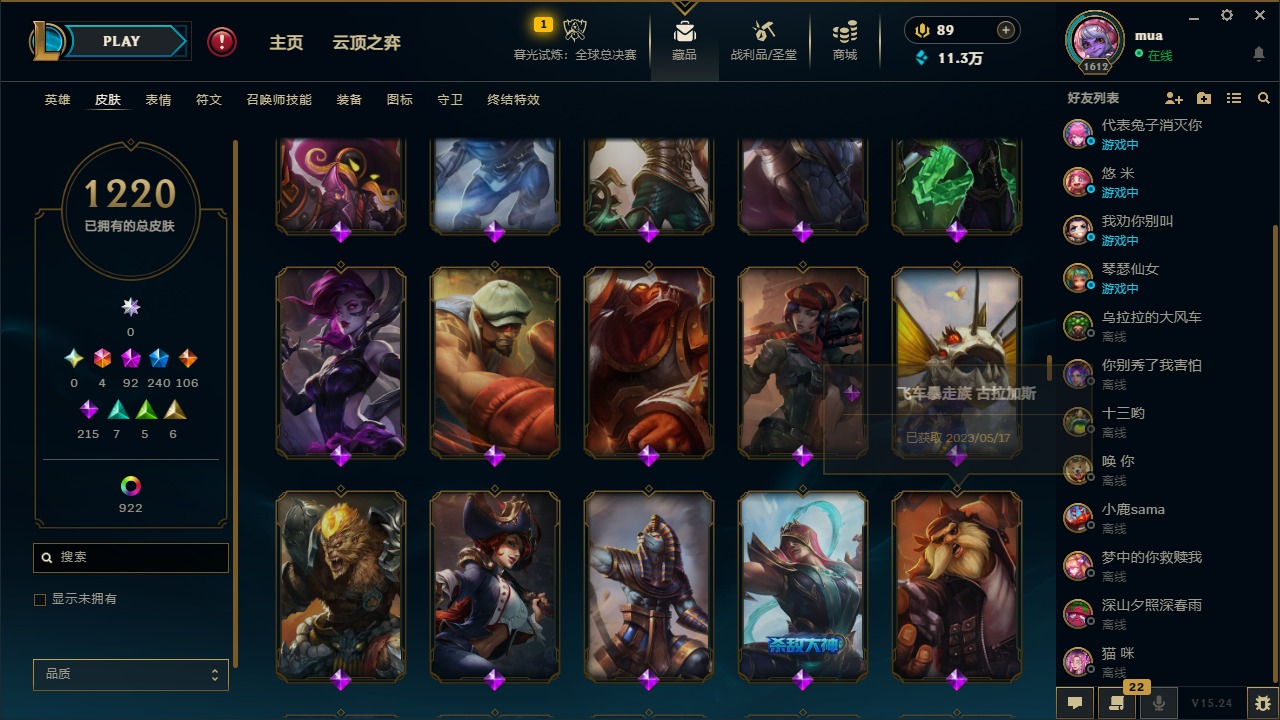Expand the 品质 sort dropdown

[x=131, y=674]
